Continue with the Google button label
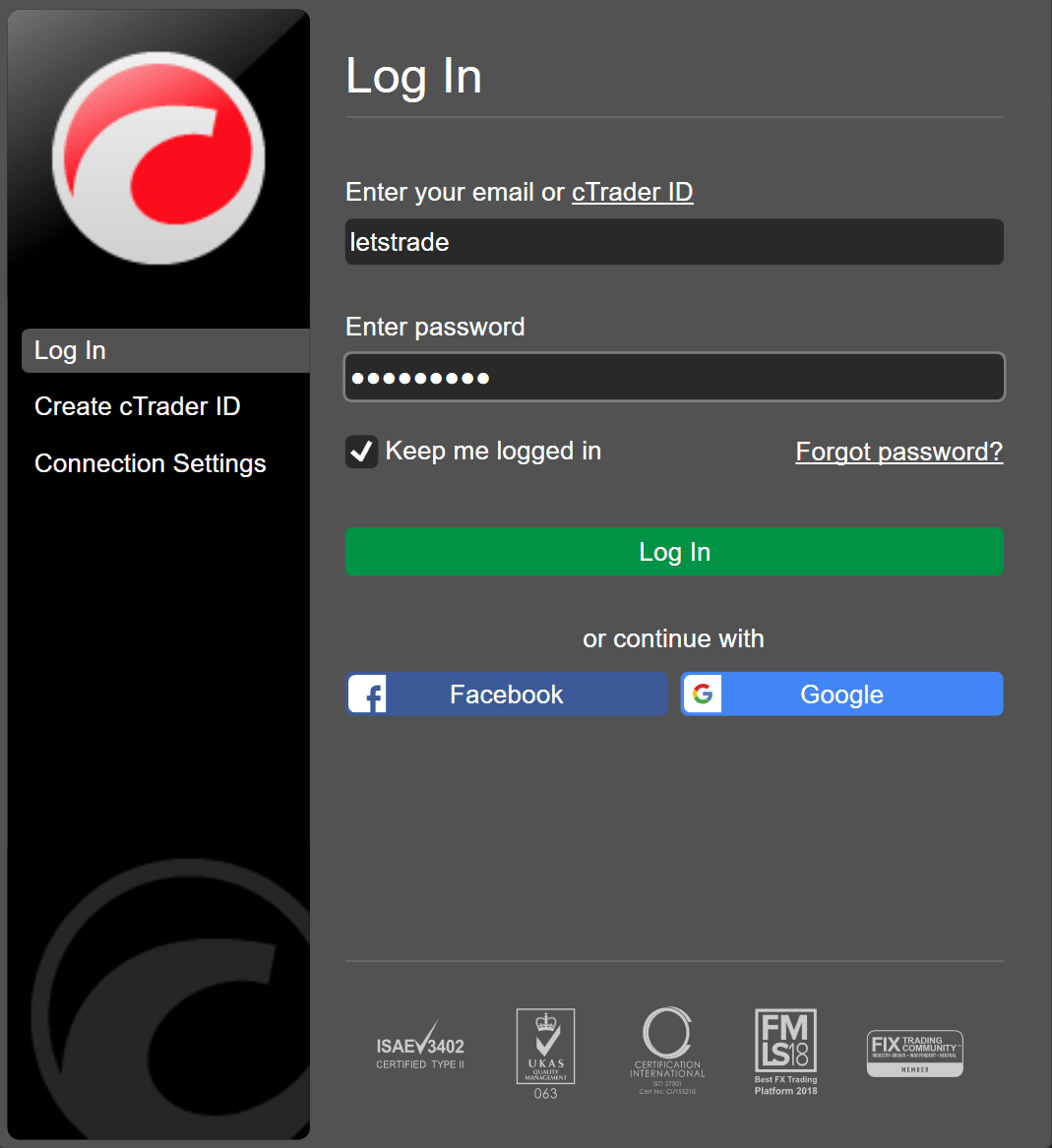Screen dimensions: 1052x1148 pyautogui.click(x=841, y=695)
